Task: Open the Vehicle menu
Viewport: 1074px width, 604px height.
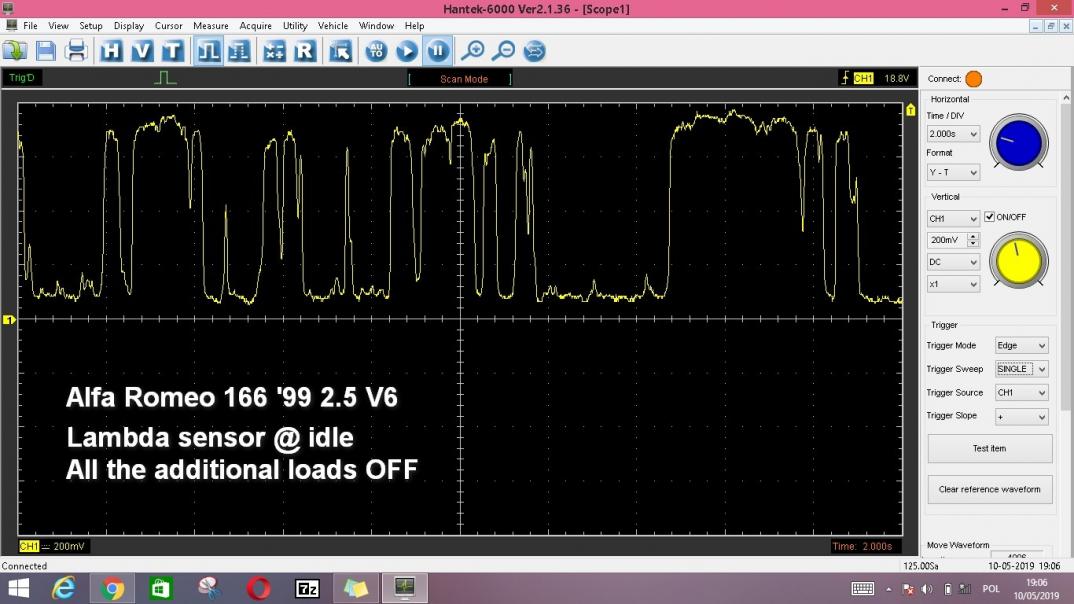Action: click(x=333, y=25)
